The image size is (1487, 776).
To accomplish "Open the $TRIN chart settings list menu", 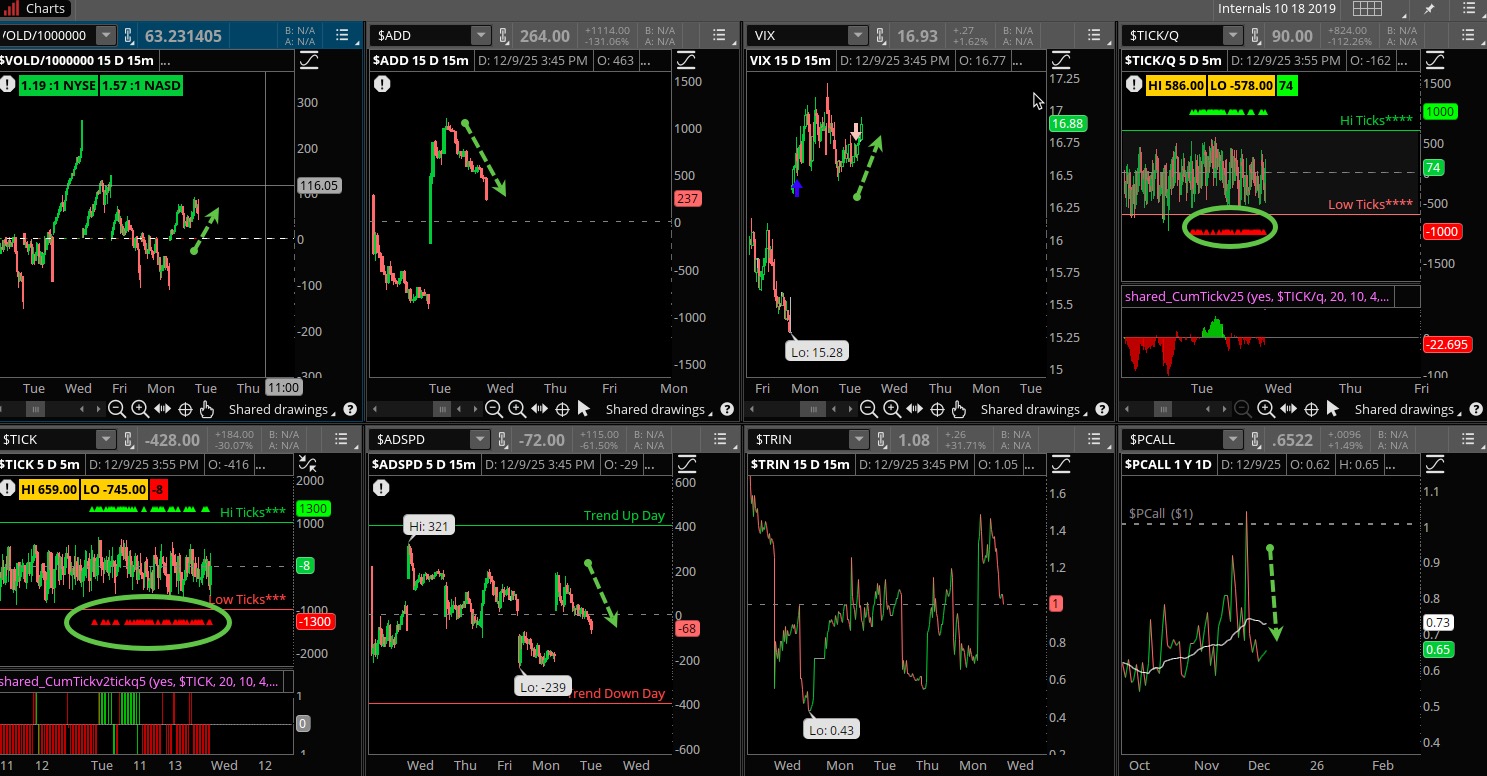I will pos(1098,440).
